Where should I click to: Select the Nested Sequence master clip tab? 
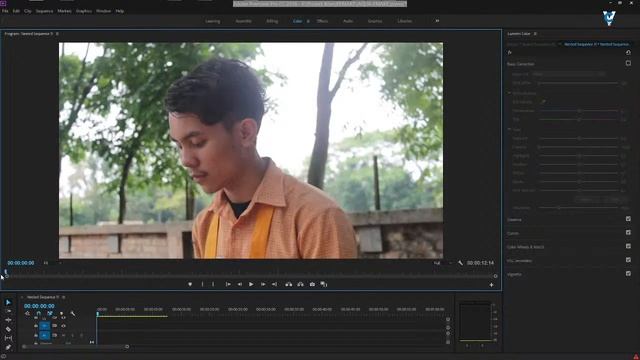531,44
